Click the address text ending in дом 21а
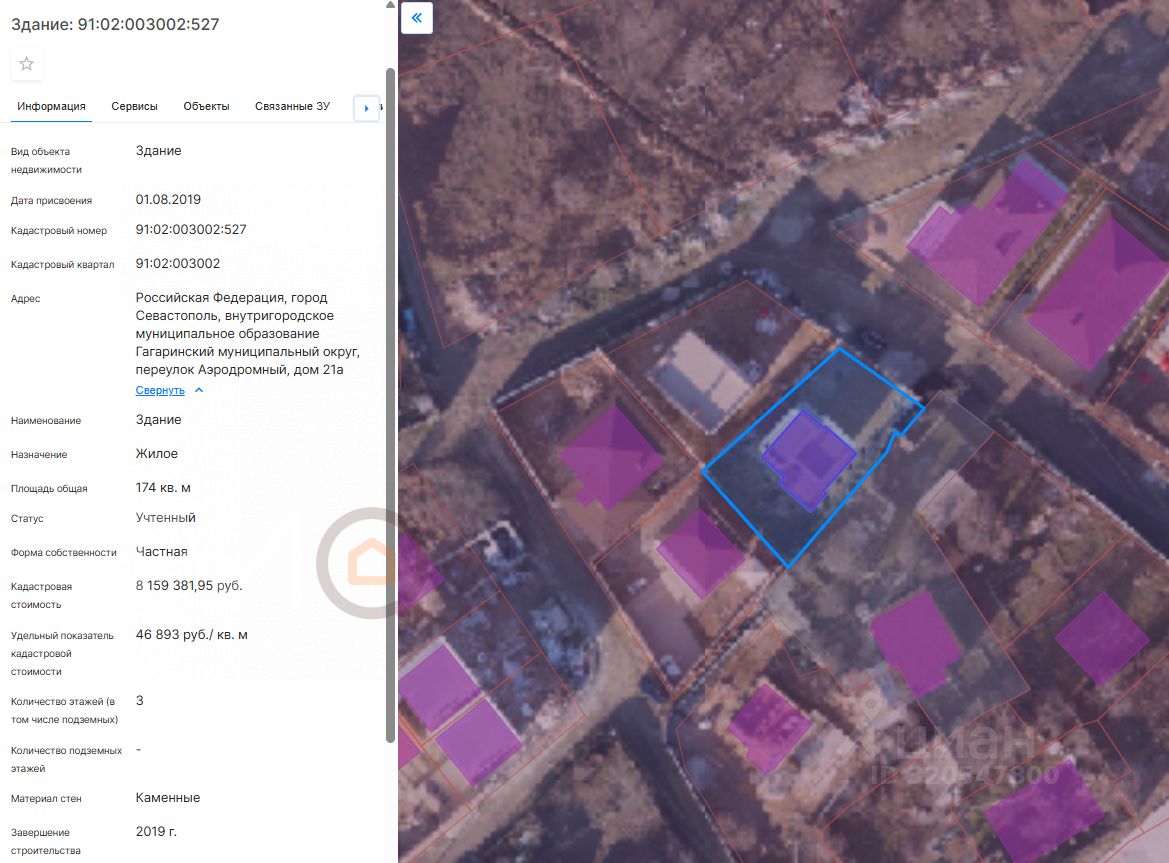 [248, 334]
